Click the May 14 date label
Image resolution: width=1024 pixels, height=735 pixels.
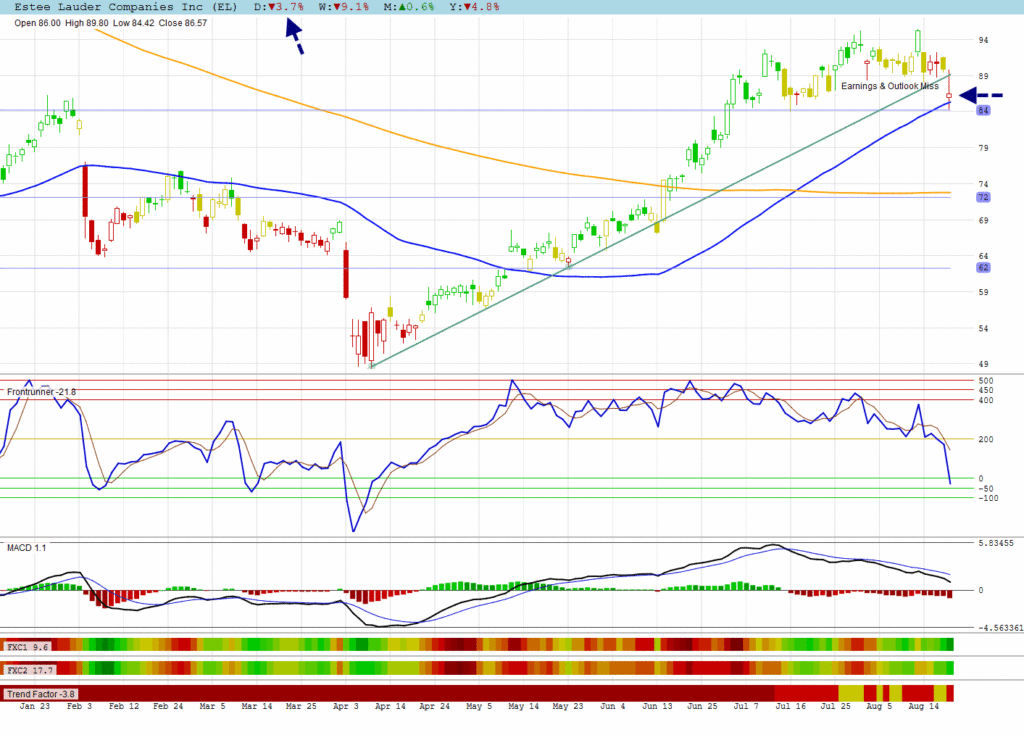[524, 706]
